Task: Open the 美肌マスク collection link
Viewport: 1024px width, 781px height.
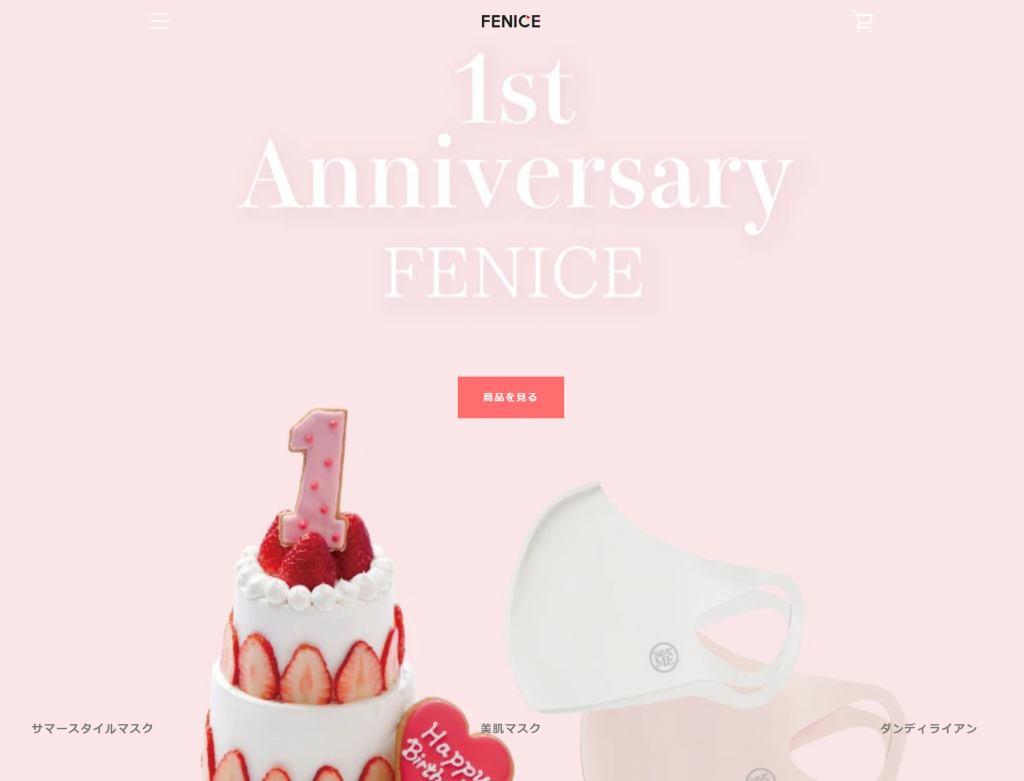Action: [x=511, y=728]
